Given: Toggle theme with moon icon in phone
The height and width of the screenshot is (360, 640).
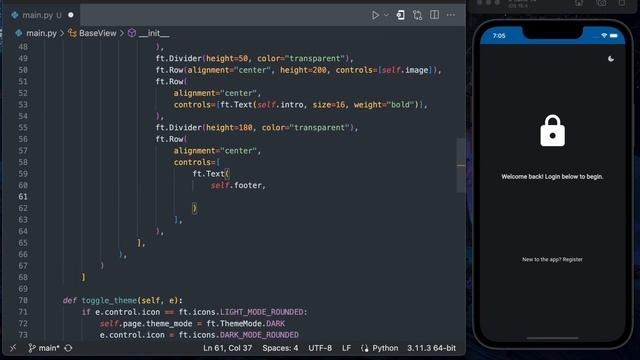Looking at the screenshot, I should pos(611,59).
